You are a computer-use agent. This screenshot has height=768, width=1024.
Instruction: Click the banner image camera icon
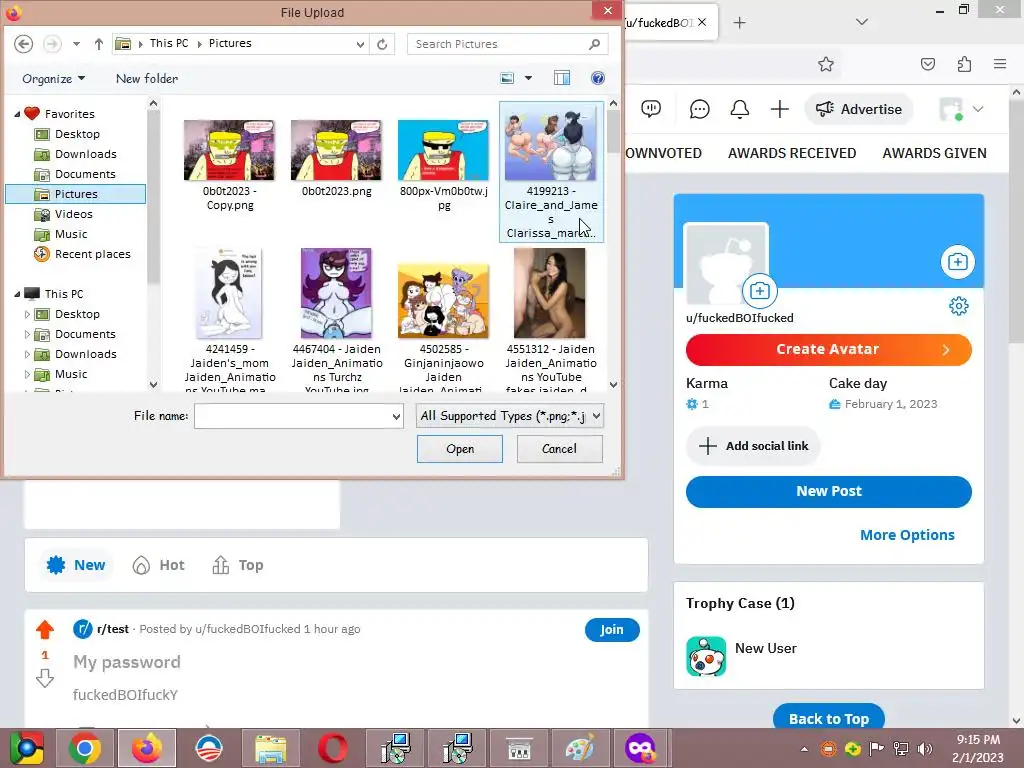(957, 262)
